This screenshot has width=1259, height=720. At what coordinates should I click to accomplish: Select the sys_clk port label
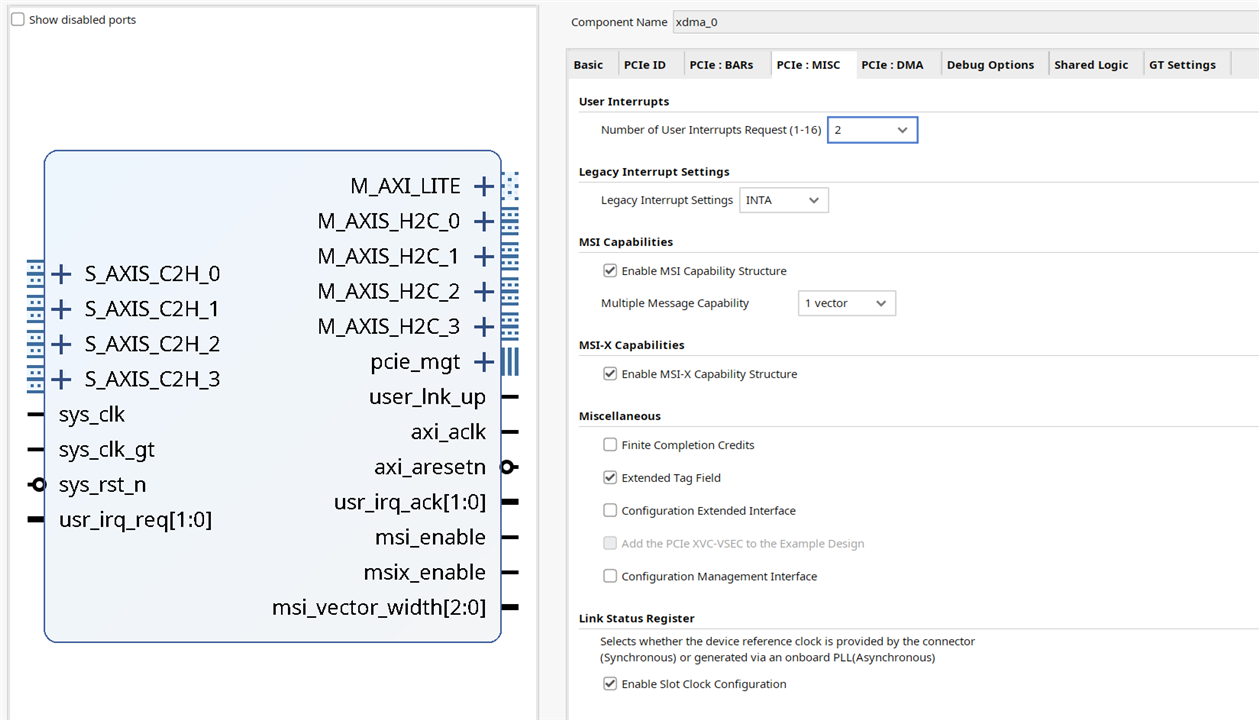[92, 415]
